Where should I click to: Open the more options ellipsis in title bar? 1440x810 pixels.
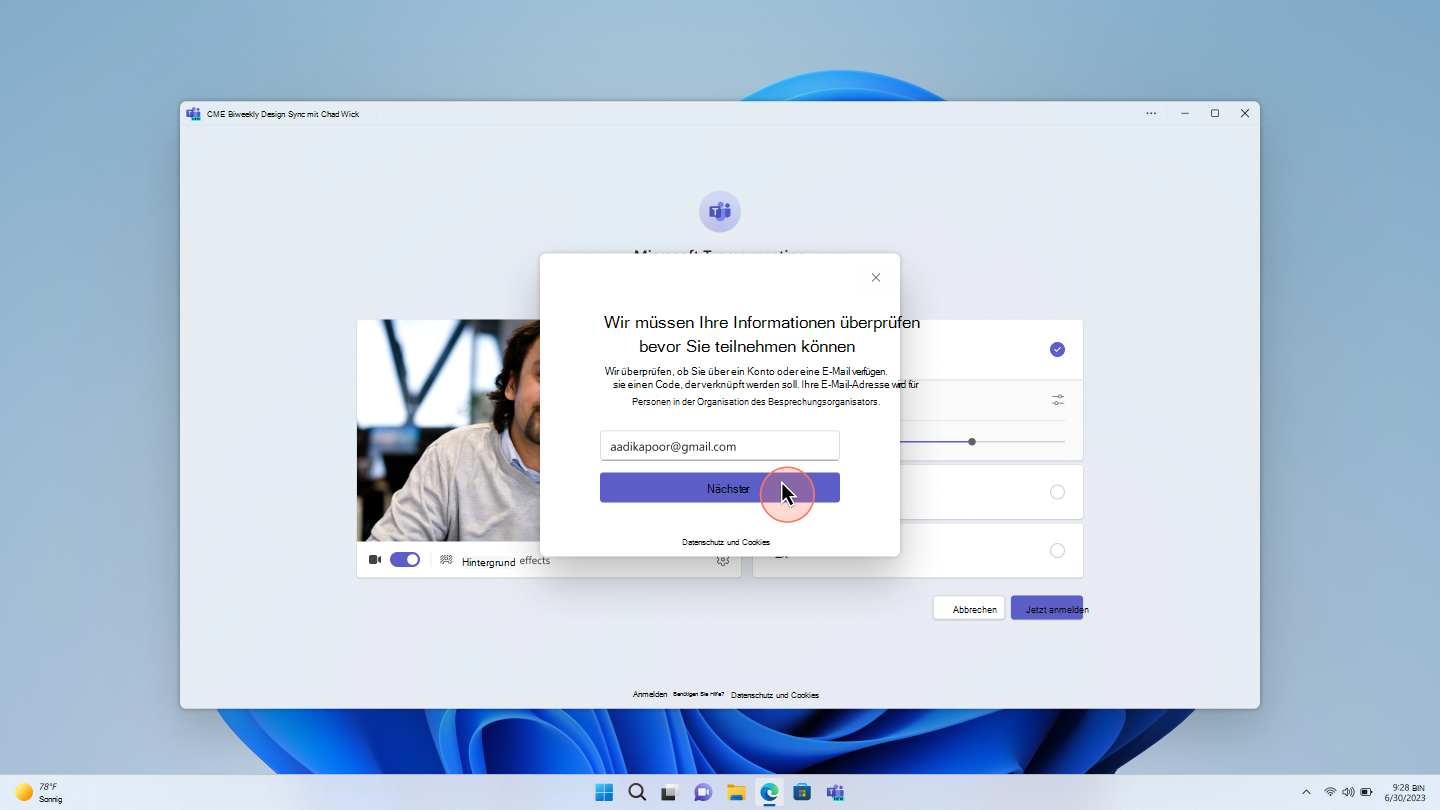click(x=1151, y=114)
